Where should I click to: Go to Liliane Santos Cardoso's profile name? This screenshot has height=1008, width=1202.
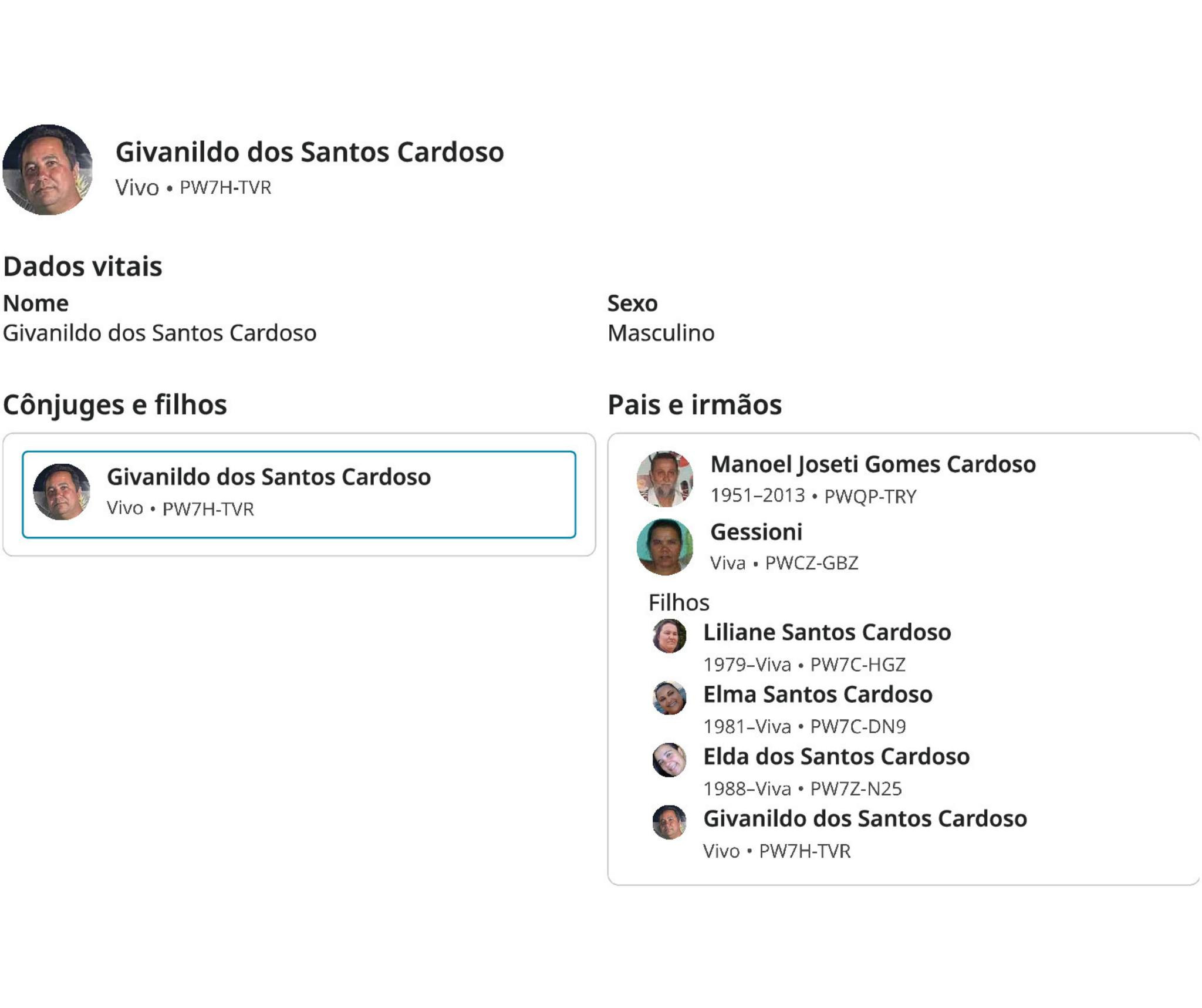[x=827, y=632]
